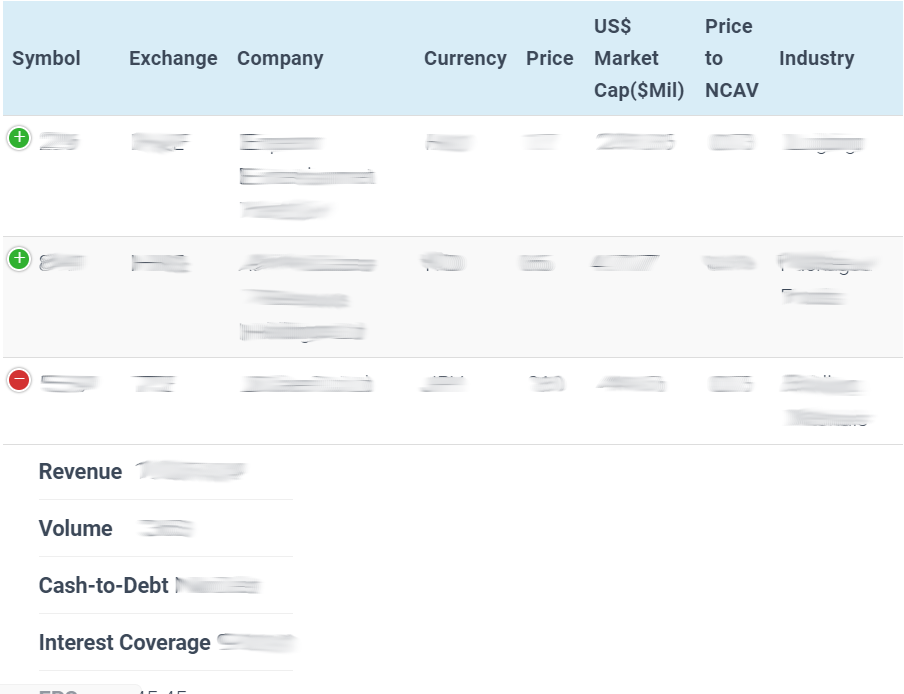Sort by the Exchange column header

pos(173,58)
